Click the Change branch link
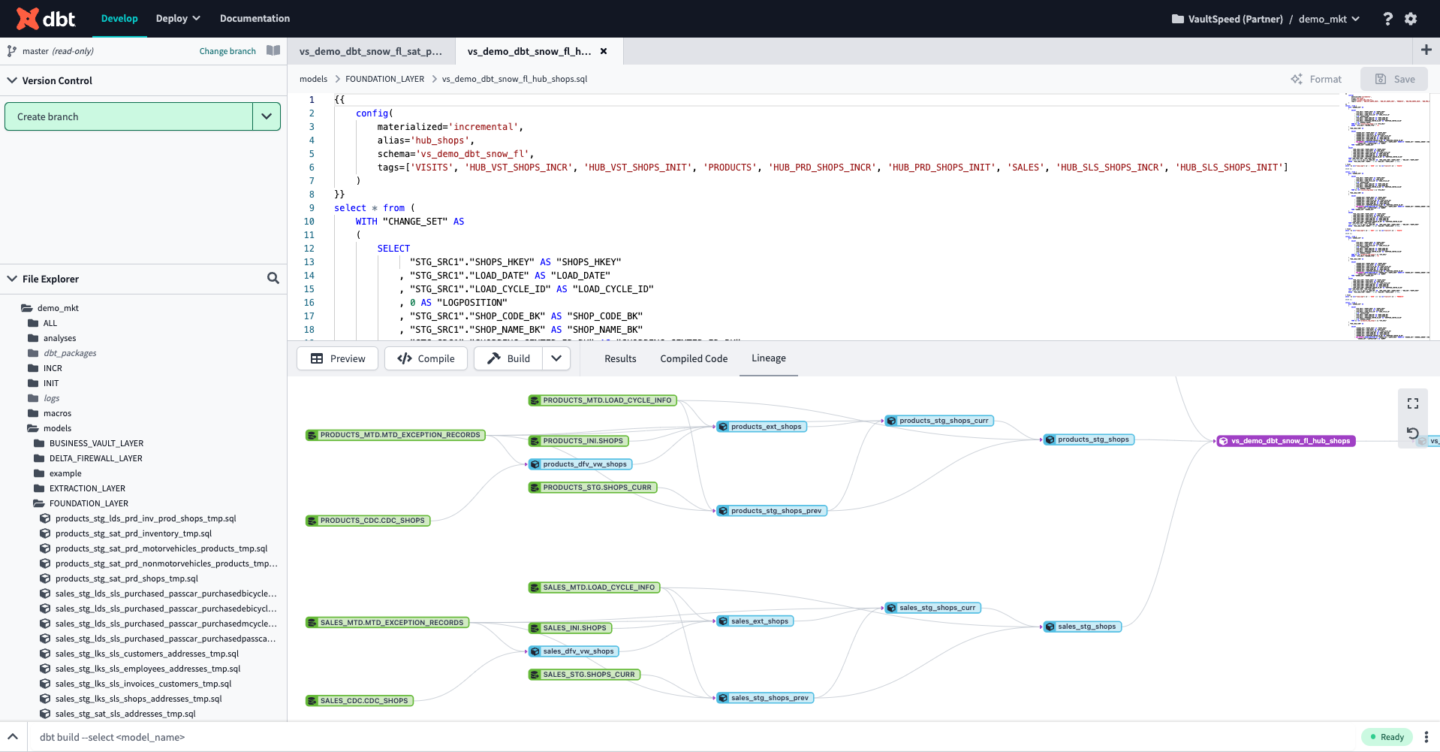1440x752 pixels. coord(227,51)
